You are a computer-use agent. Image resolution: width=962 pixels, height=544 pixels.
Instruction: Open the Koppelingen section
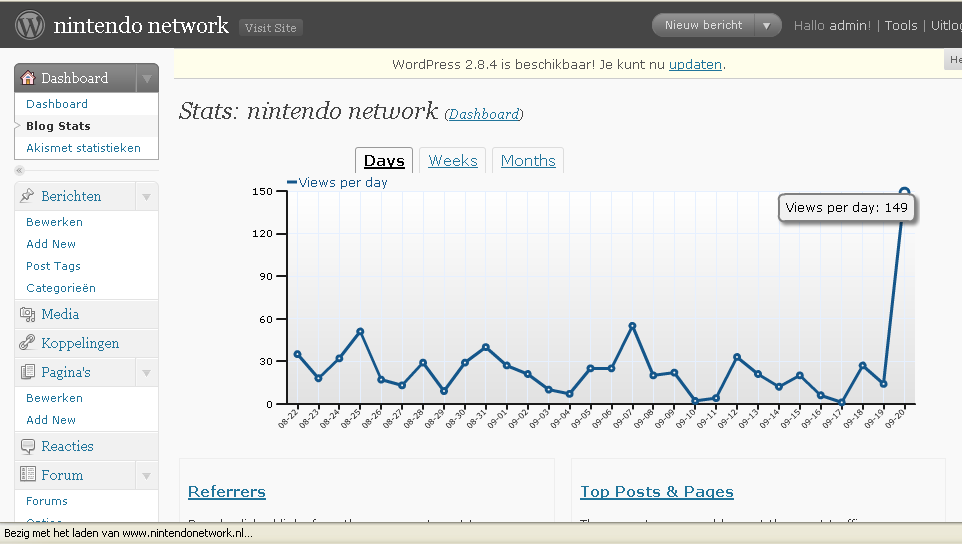pos(80,343)
